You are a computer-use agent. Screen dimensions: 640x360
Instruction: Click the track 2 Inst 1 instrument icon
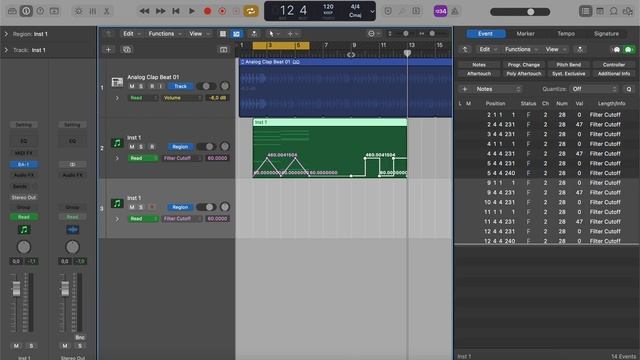point(117,143)
